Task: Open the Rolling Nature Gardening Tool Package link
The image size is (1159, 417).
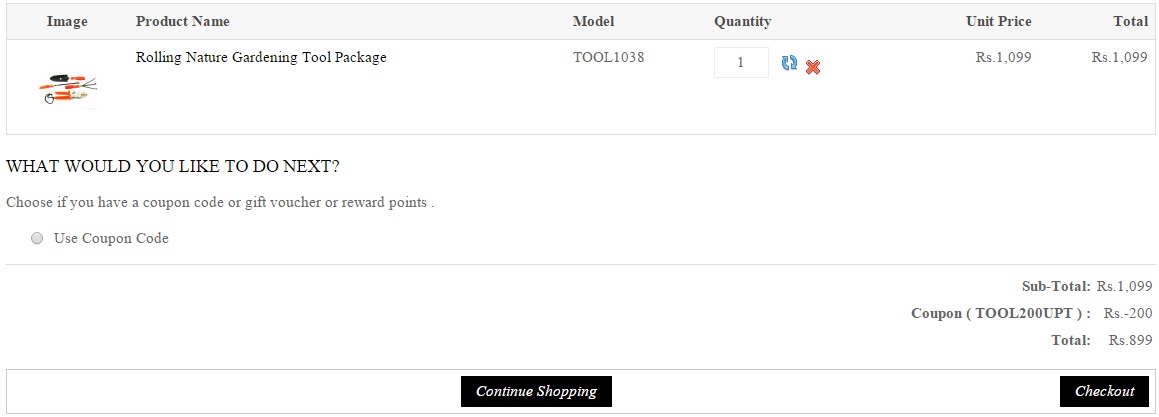Action: tap(261, 57)
